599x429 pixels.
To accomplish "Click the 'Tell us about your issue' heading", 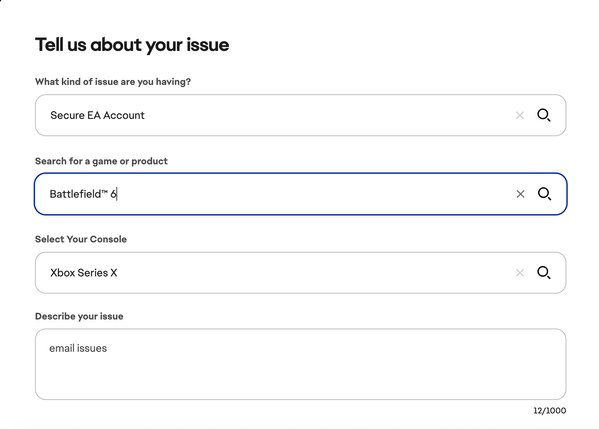I will pos(132,45).
